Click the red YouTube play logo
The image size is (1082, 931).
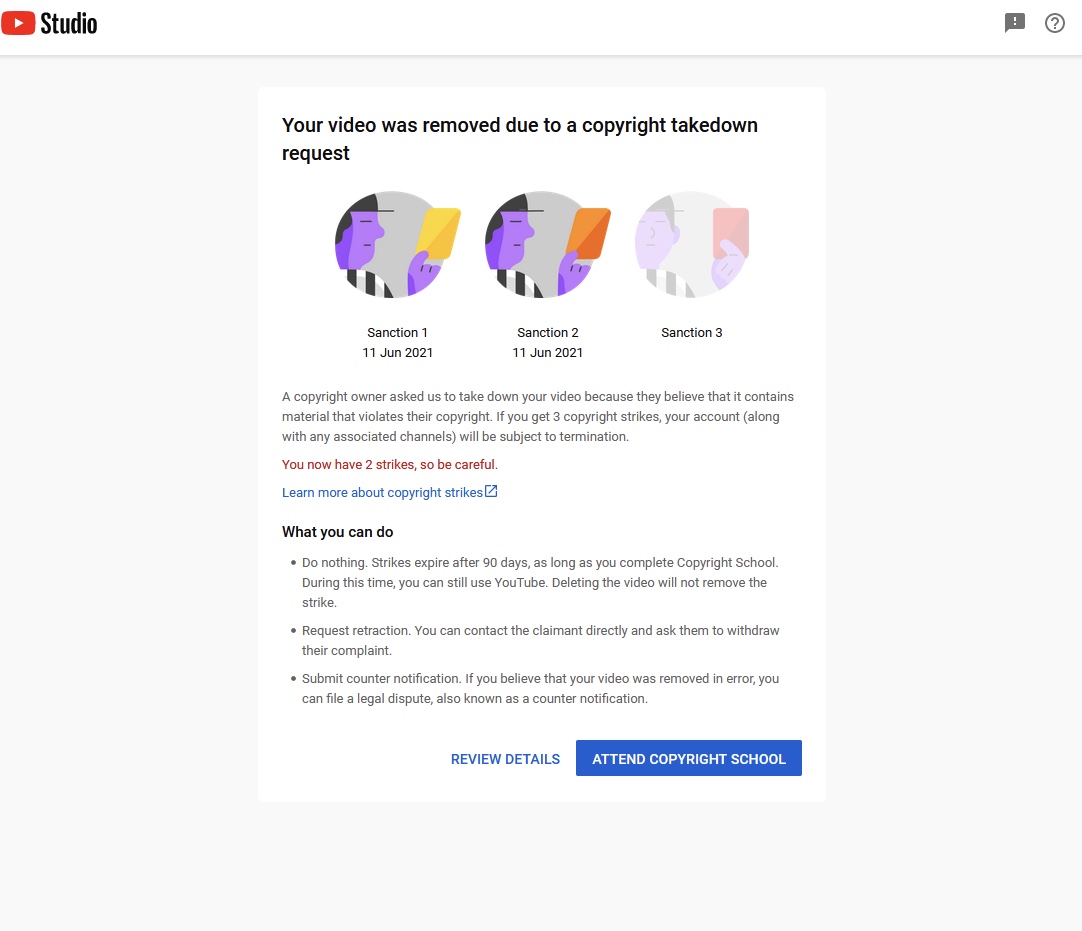click(19, 23)
